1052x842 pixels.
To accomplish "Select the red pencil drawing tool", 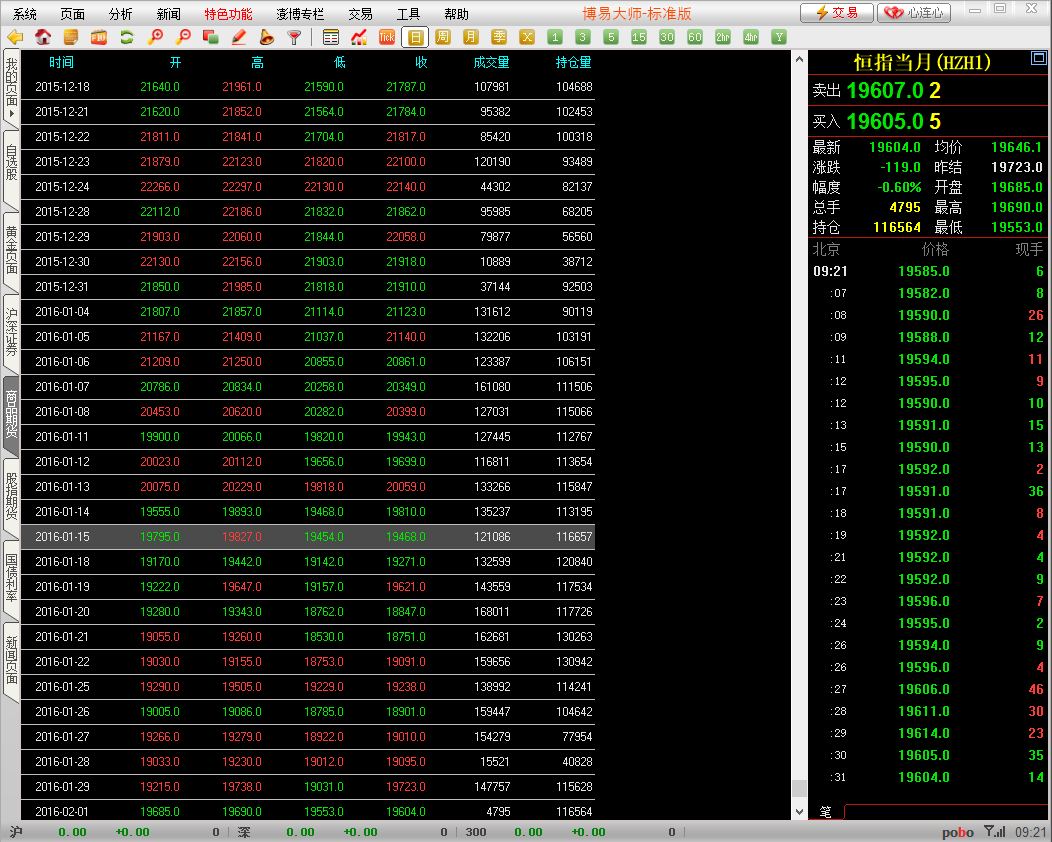I will (x=238, y=38).
